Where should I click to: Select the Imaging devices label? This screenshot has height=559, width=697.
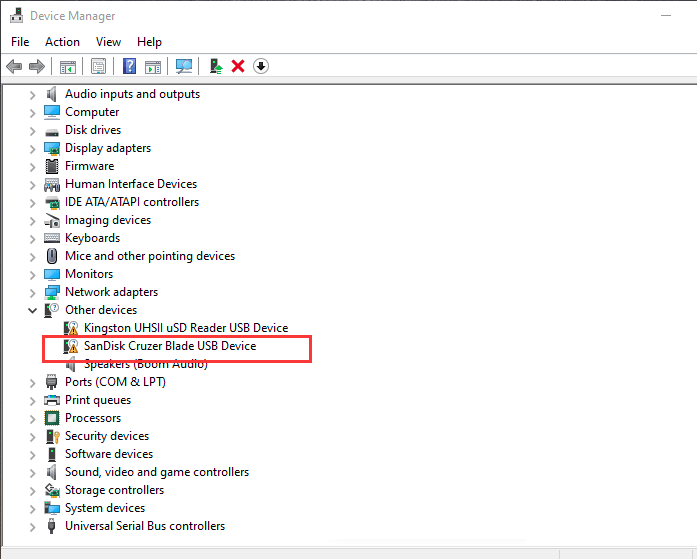coord(108,220)
